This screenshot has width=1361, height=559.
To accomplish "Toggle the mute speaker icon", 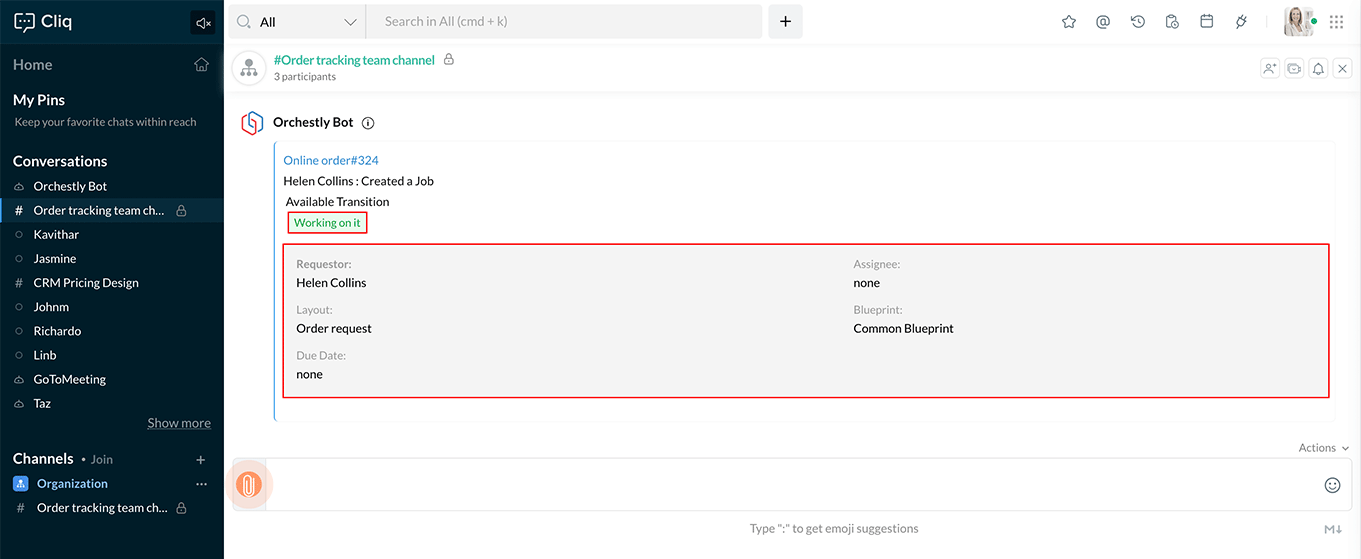I will pos(203,23).
